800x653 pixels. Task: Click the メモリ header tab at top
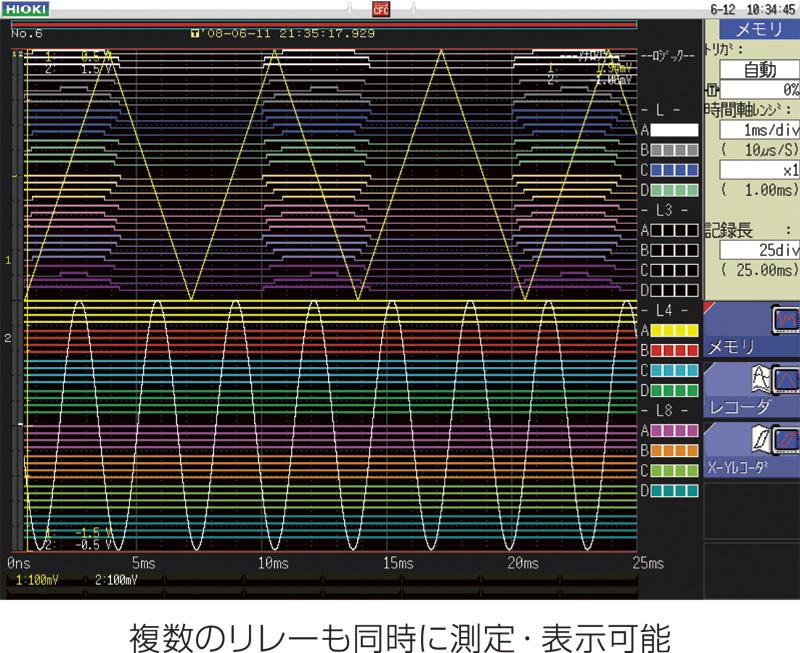point(759,29)
